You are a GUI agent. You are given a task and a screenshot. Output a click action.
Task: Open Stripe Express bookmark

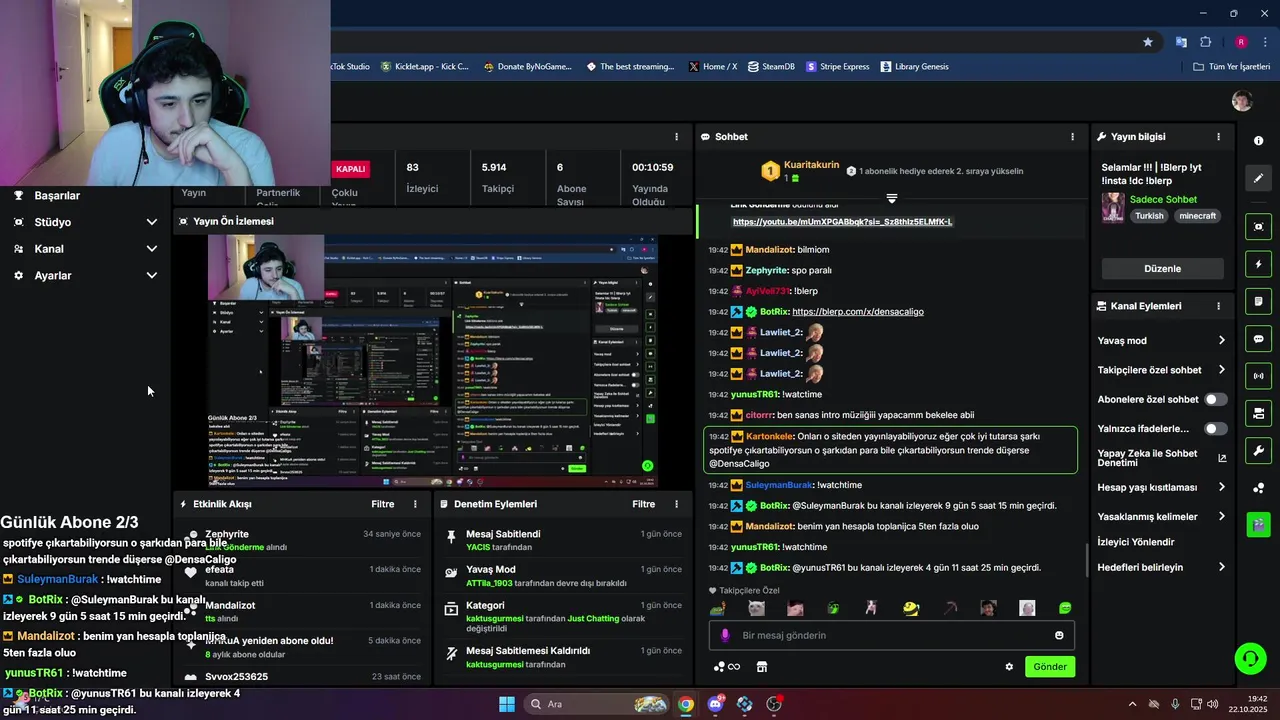(837, 67)
